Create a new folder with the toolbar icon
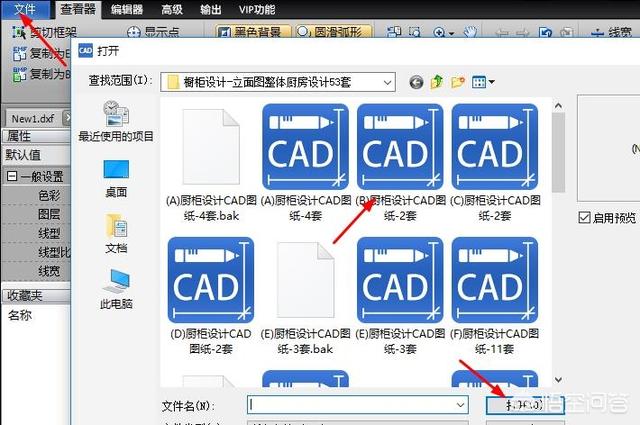 pos(458,81)
